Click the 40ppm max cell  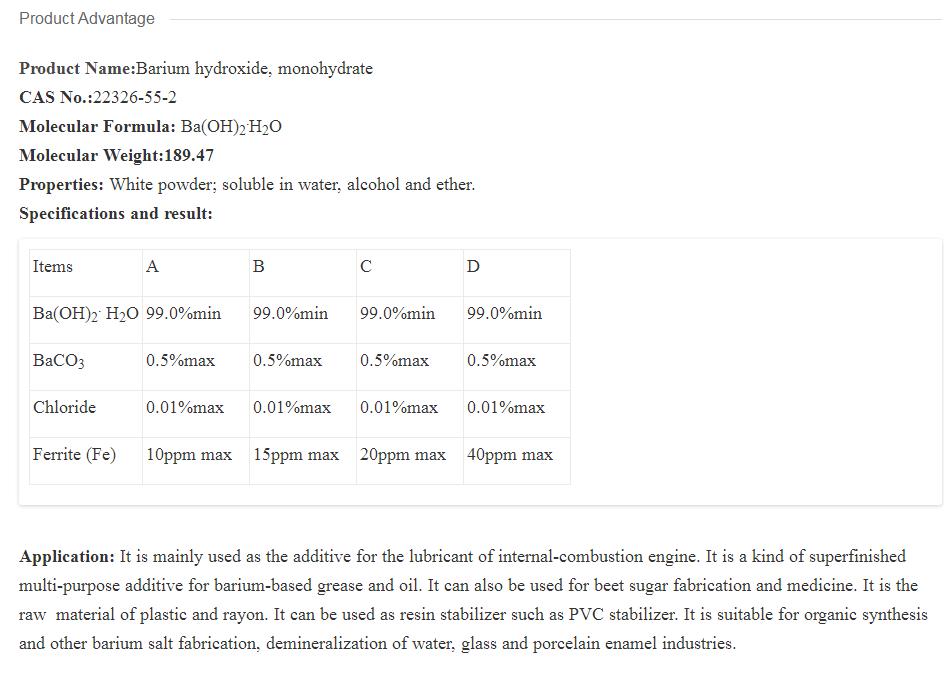[x=510, y=454]
